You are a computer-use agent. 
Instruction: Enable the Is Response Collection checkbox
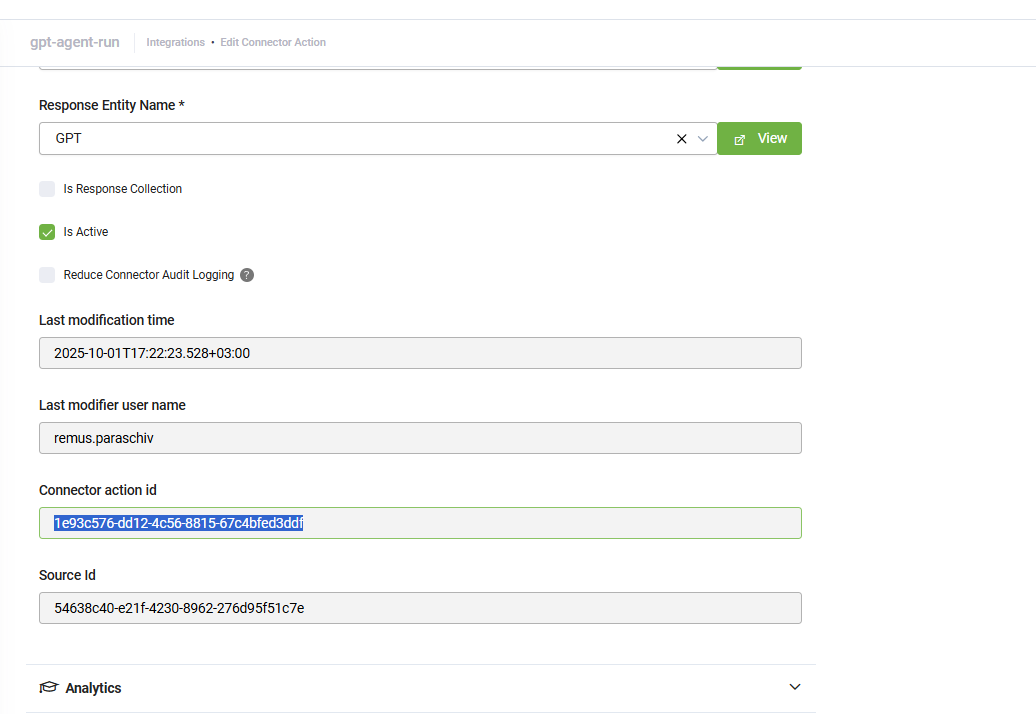tap(47, 189)
